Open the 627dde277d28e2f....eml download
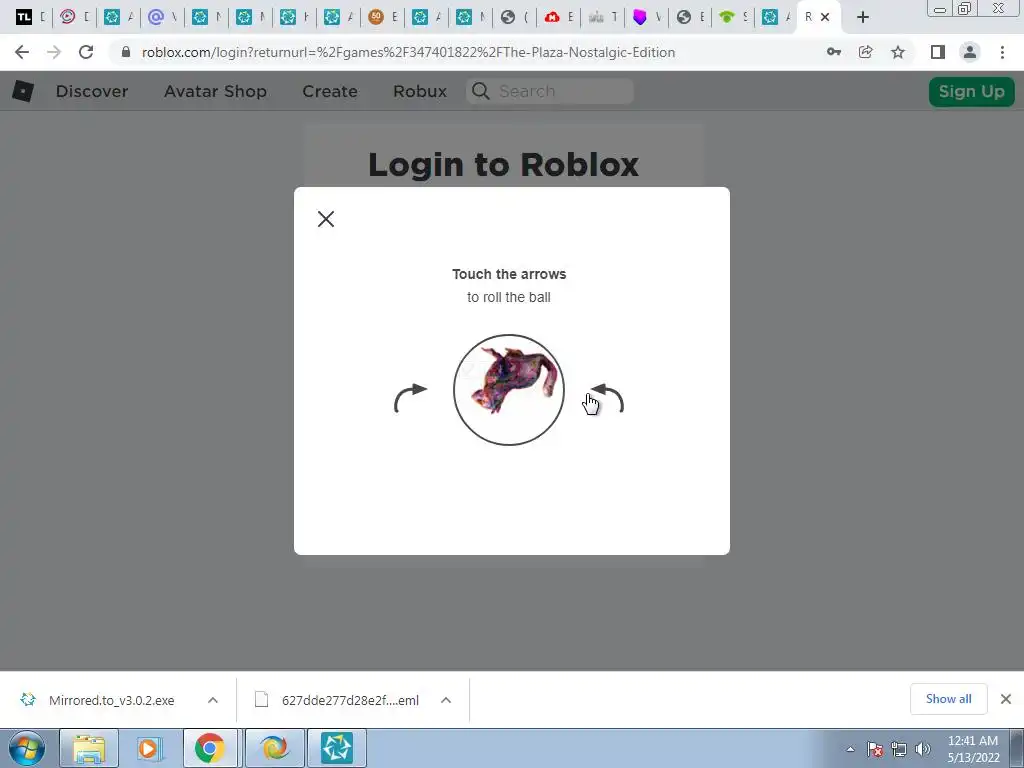The height and width of the screenshot is (768, 1024). [337, 700]
